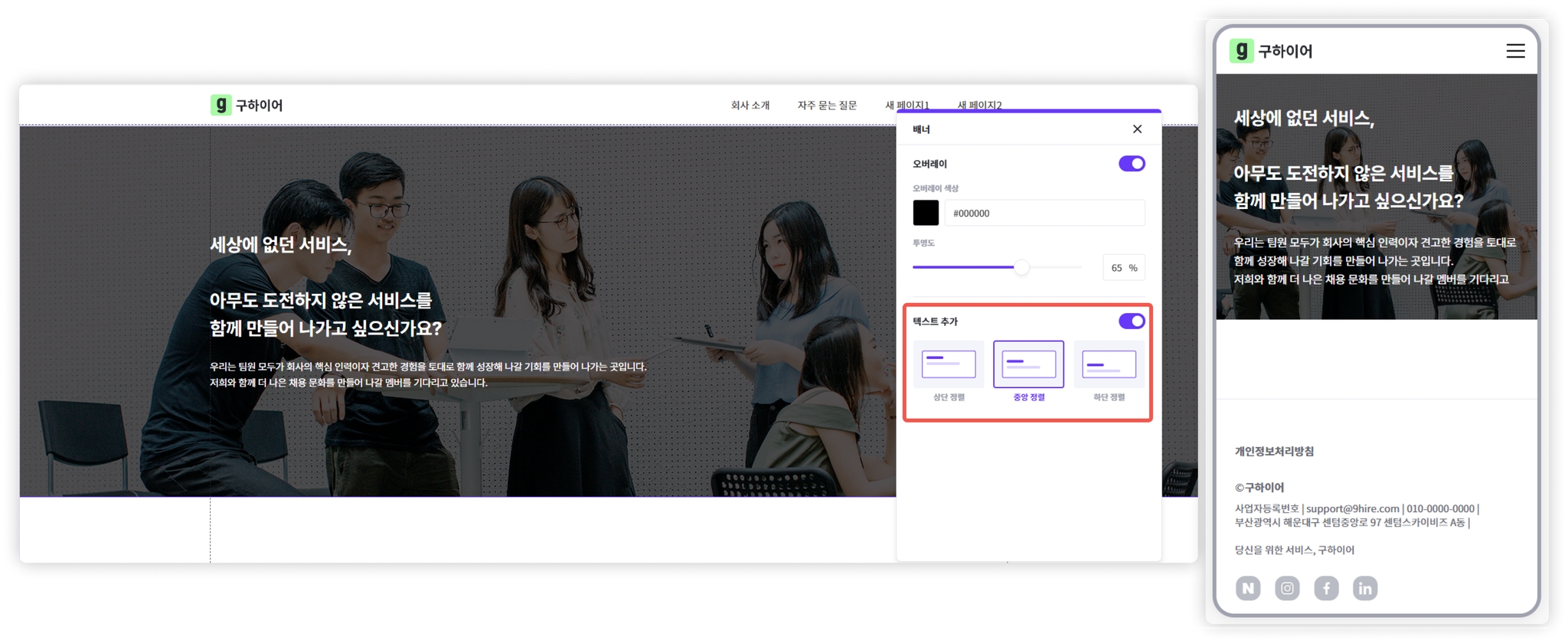The height and width of the screenshot is (643, 1568).
Task: Click the ©구하이어 copyright text in mobile footer
Action: point(1259,488)
